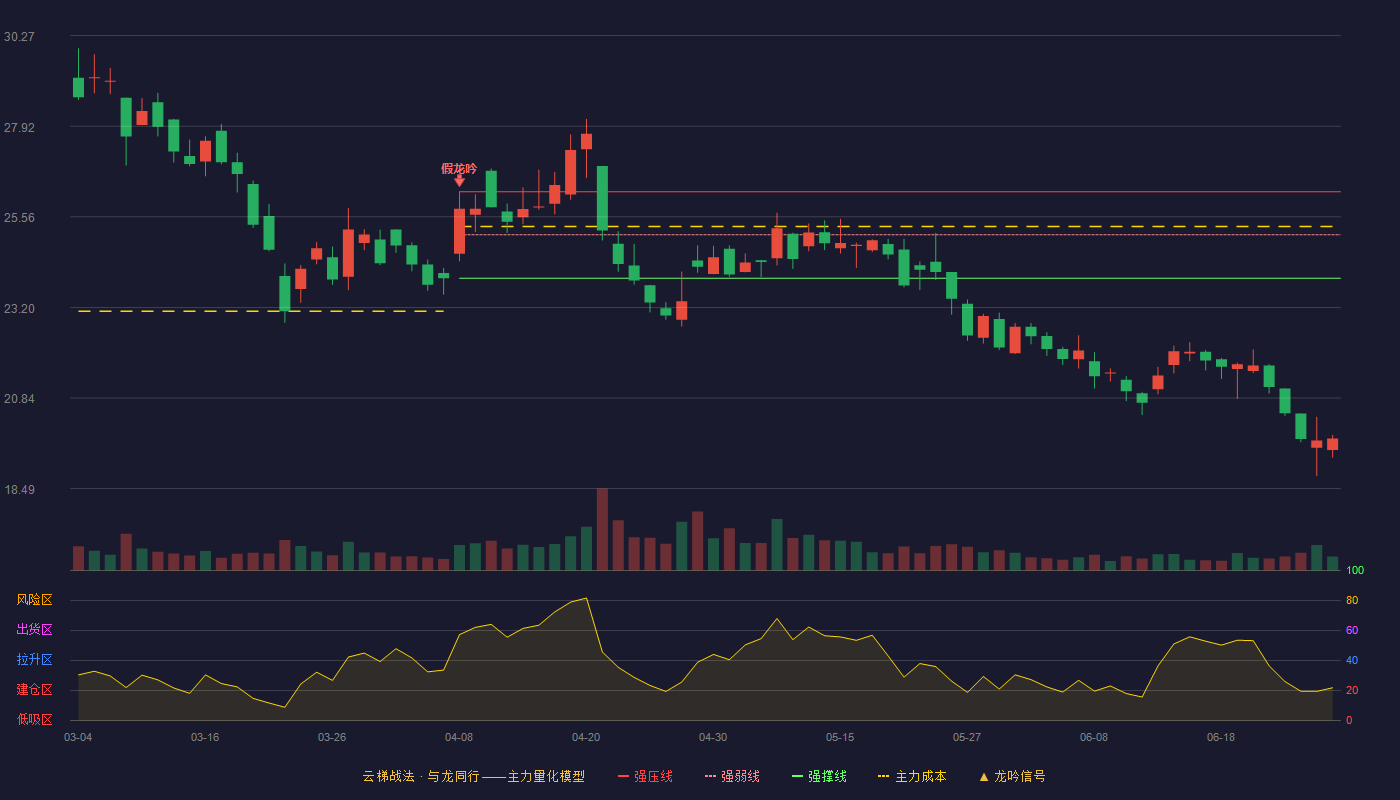Click the 03-04 date label
The width and height of the screenshot is (1400, 800).
coord(78,737)
